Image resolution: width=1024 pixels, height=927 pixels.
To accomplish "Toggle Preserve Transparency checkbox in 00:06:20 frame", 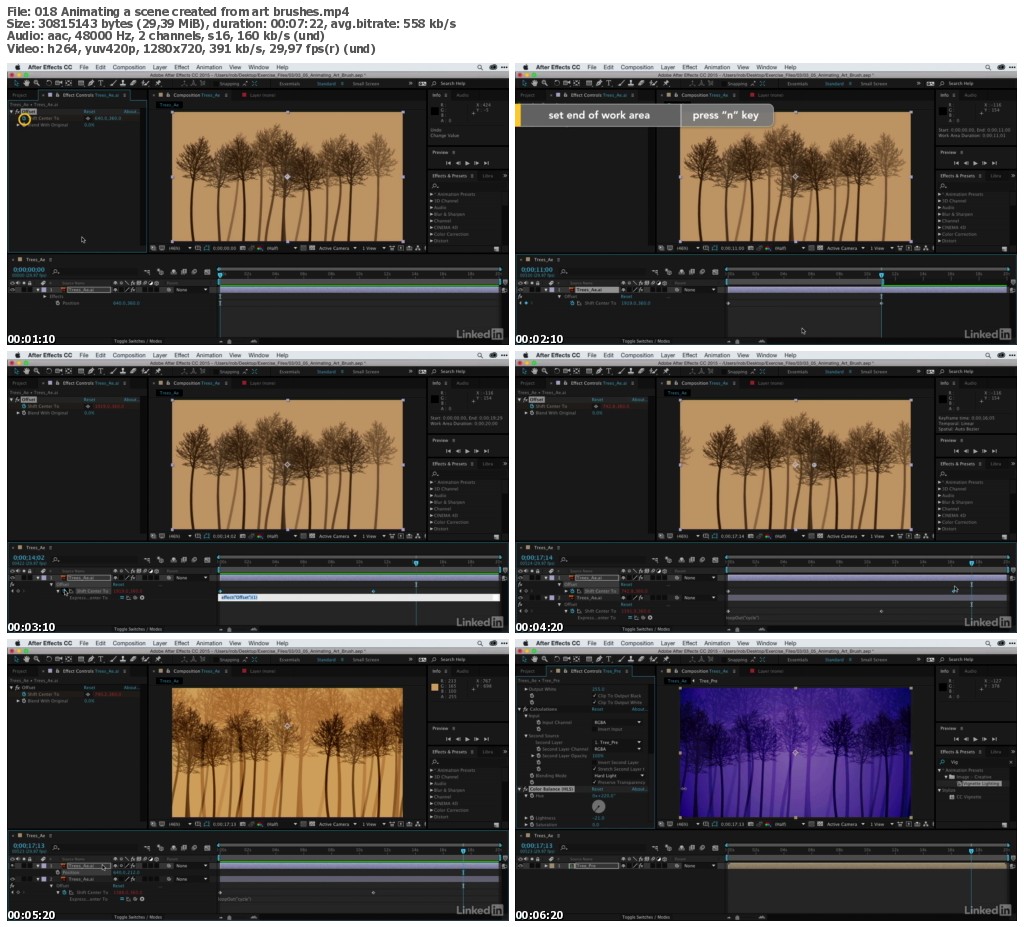I will (x=594, y=783).
